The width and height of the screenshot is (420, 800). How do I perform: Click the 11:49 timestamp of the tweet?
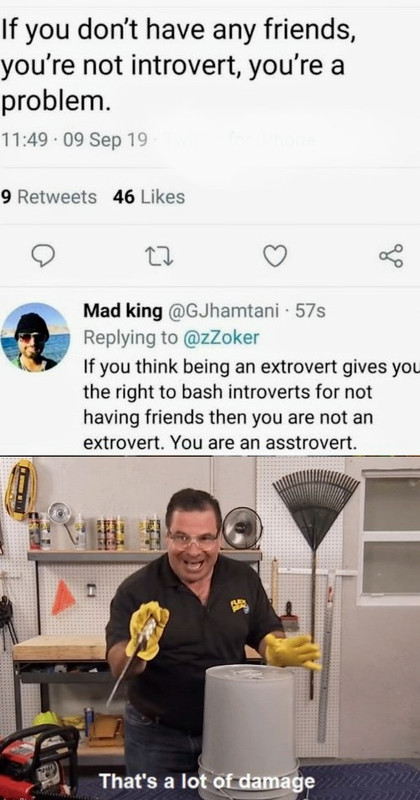pyautogui.click(x=28, y=140)
